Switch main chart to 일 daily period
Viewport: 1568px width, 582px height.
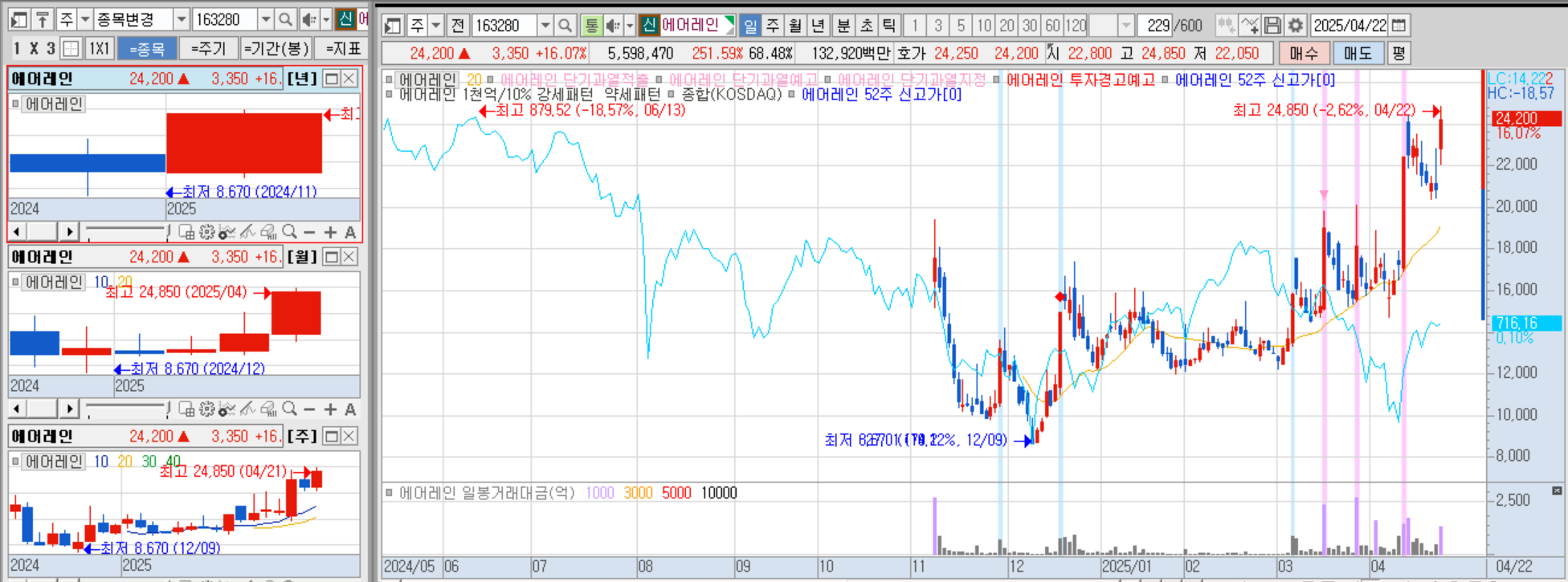750,26
